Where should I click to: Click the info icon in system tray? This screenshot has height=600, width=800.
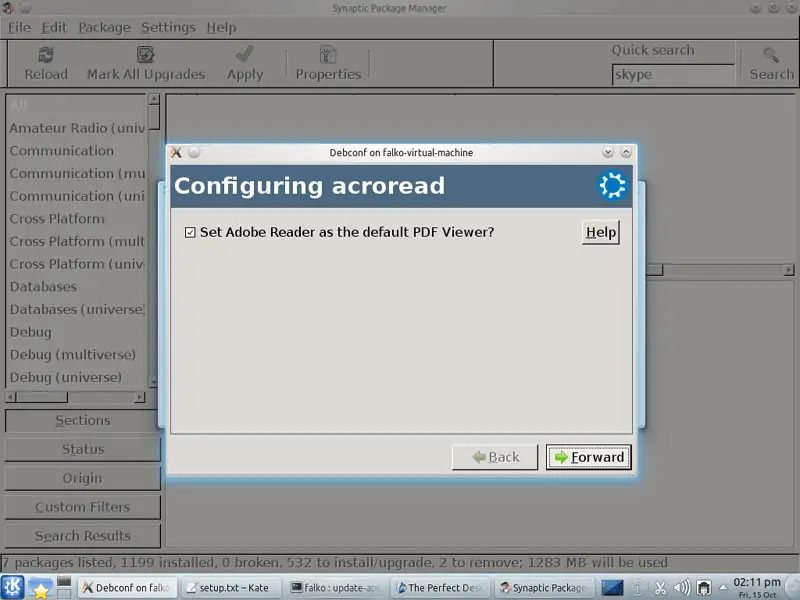point(637,588)
